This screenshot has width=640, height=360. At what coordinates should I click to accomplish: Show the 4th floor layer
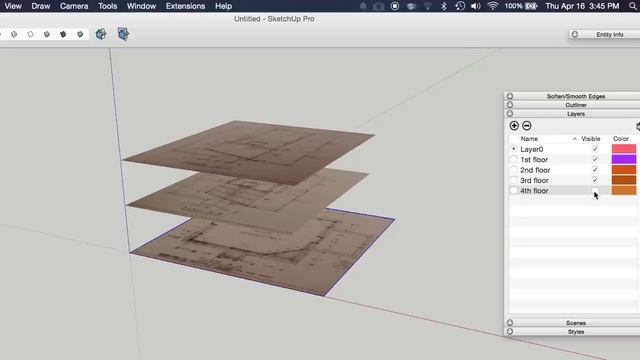(595, 191)
